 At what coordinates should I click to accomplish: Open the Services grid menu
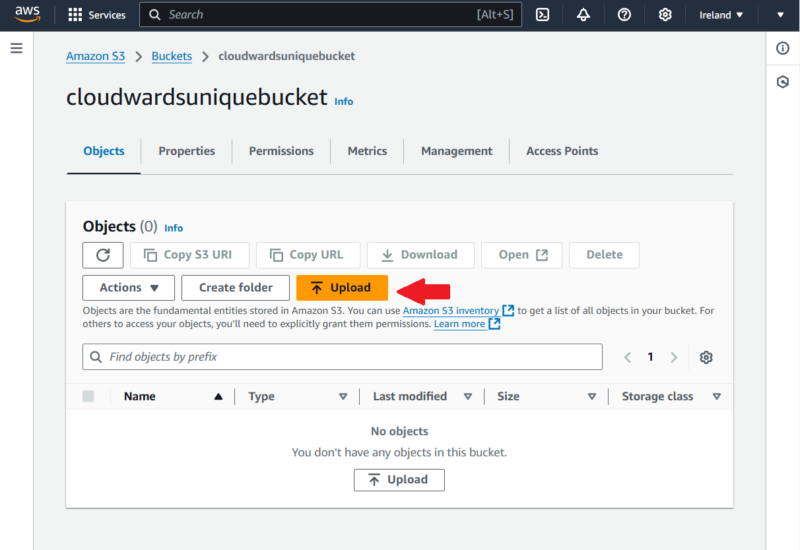click(96, 15)
